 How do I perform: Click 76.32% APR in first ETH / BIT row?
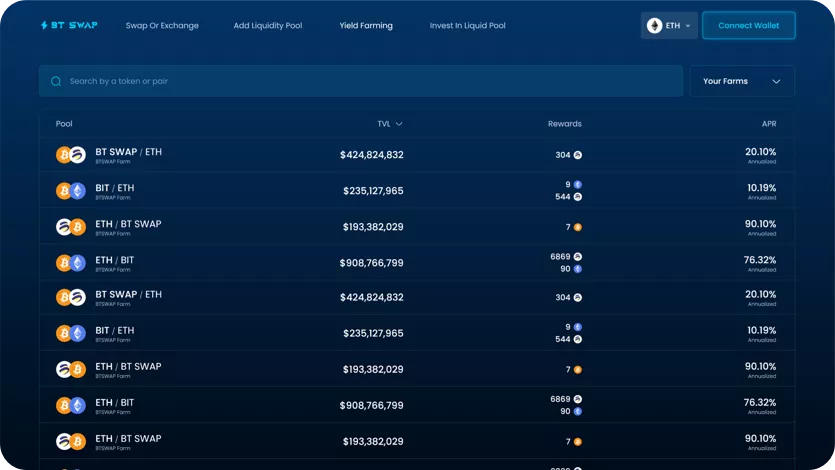coord(760,260)
